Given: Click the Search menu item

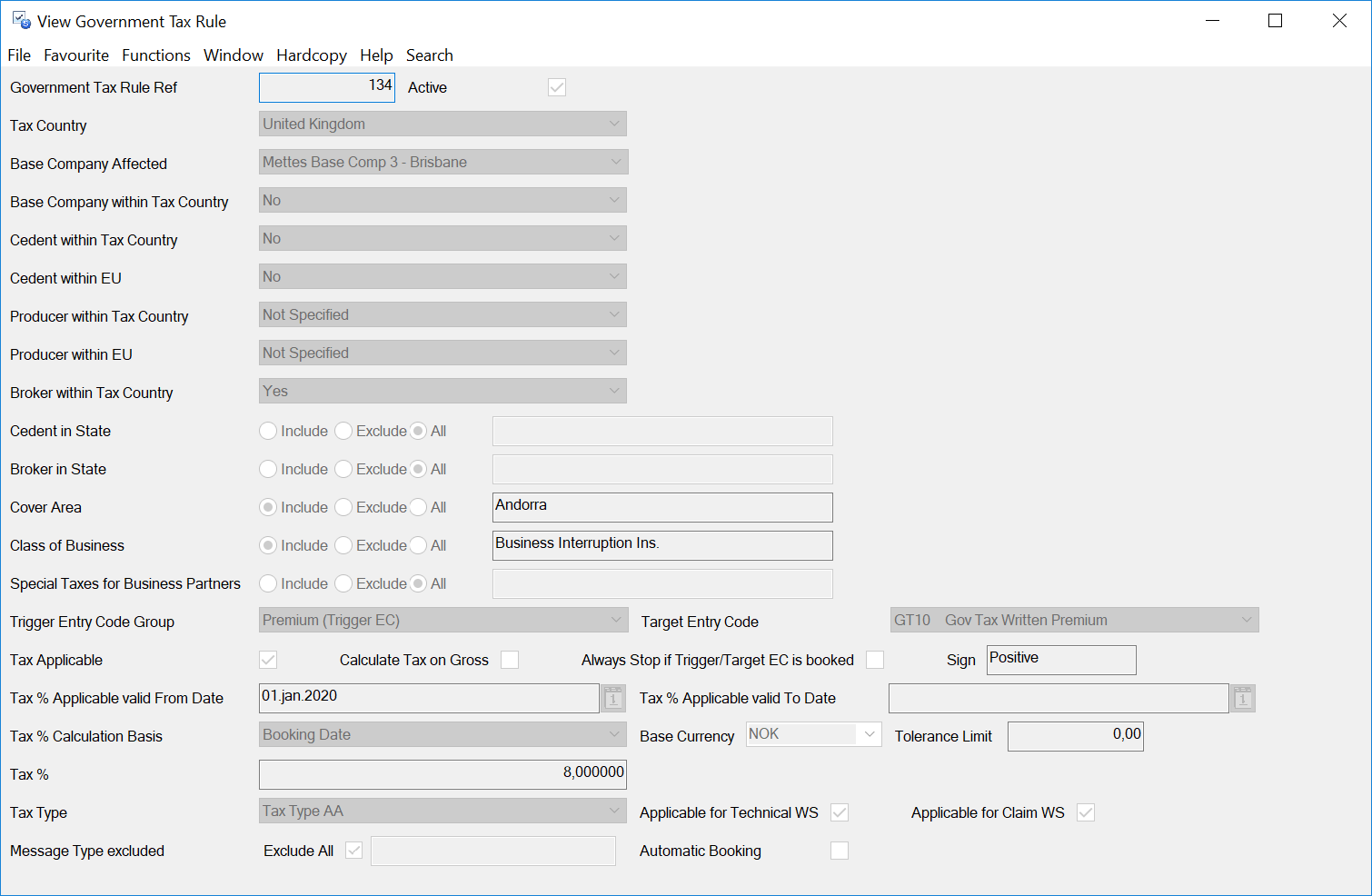Looking at the screenshot, I should coord(429,55).
